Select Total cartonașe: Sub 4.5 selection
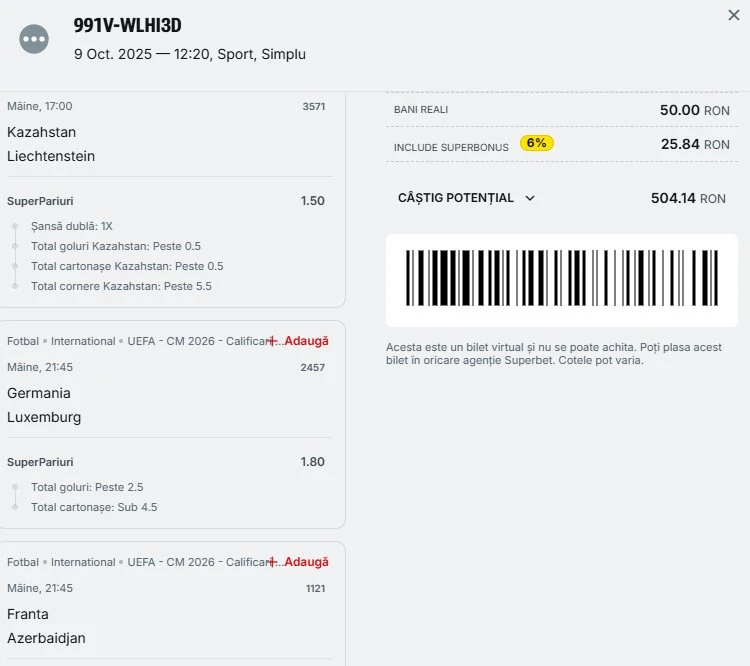 pos(94,507)
